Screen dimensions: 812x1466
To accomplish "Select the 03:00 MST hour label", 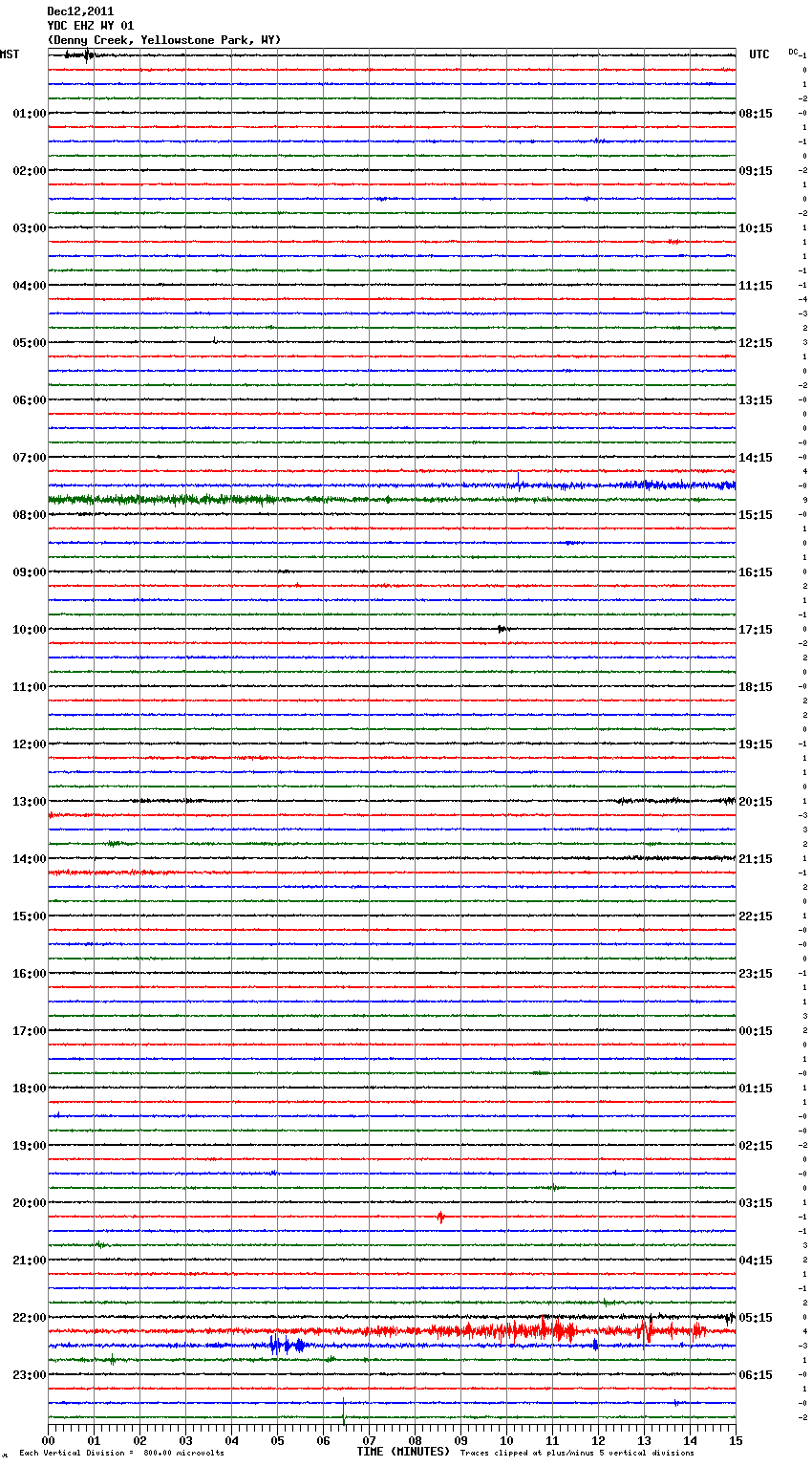I will click(30, 228).
